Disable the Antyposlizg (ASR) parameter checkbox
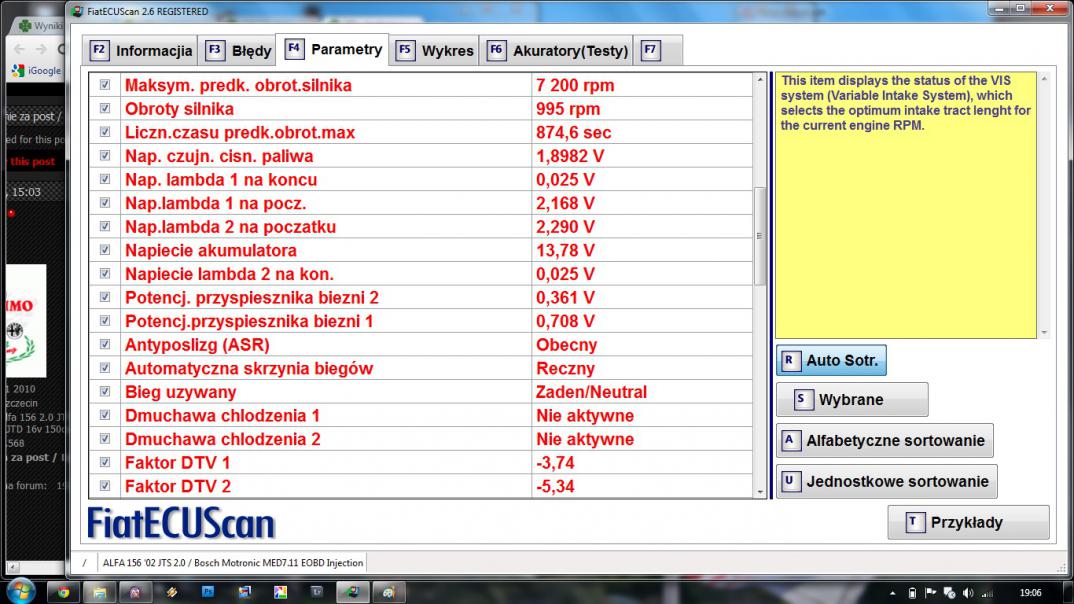This screenshot has height=604, width=1074. pos(105,345)
